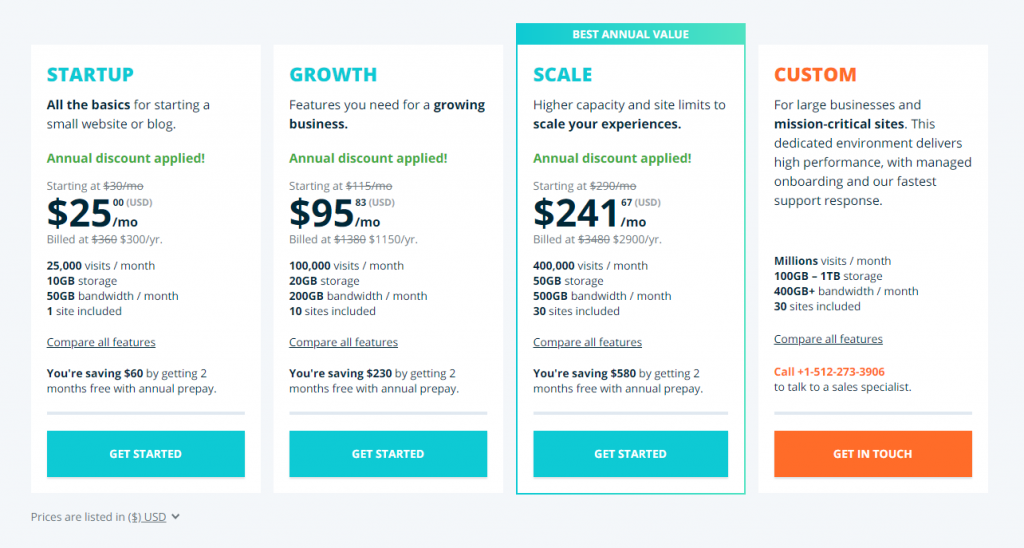Click the You're saving $580 text
The height and width of the screenshot is (548, 1024).
tap(583, 374)
